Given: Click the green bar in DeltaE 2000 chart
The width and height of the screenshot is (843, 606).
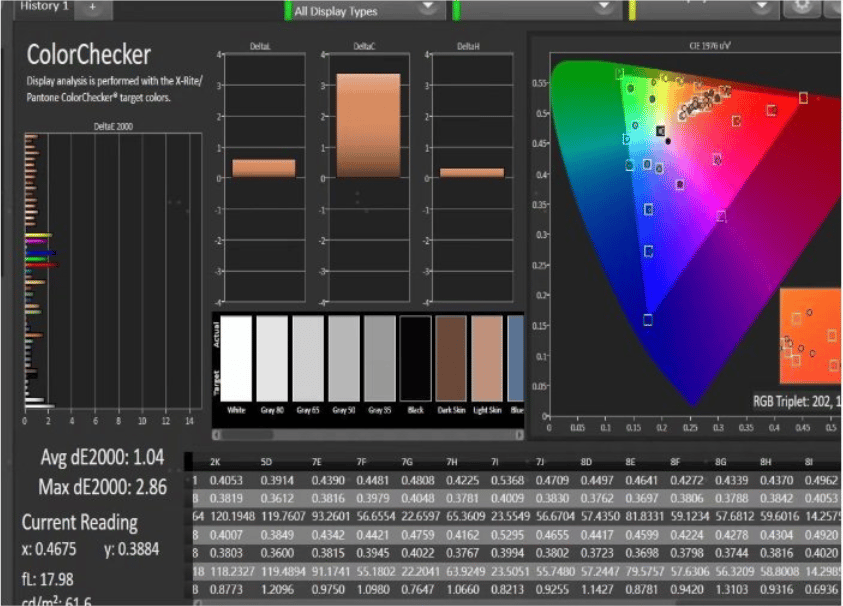Looking at the screenshot, I should point(36,259).
